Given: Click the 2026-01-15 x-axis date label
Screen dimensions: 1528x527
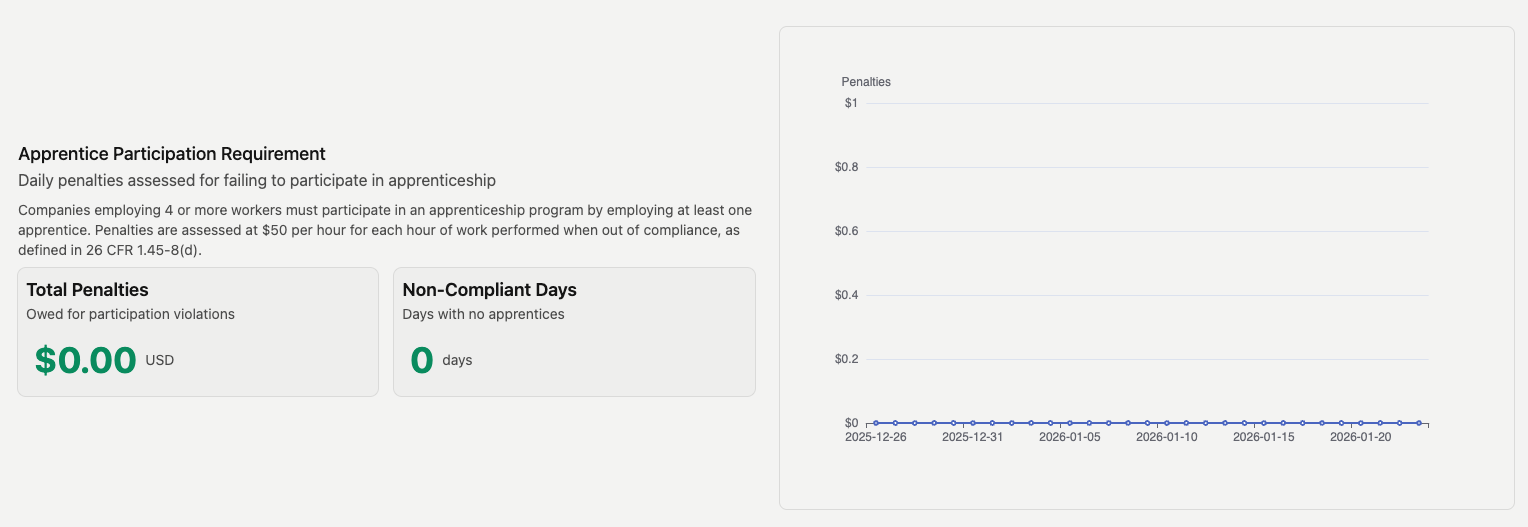Looking at the screenshot, I should tap(1264, 437).
